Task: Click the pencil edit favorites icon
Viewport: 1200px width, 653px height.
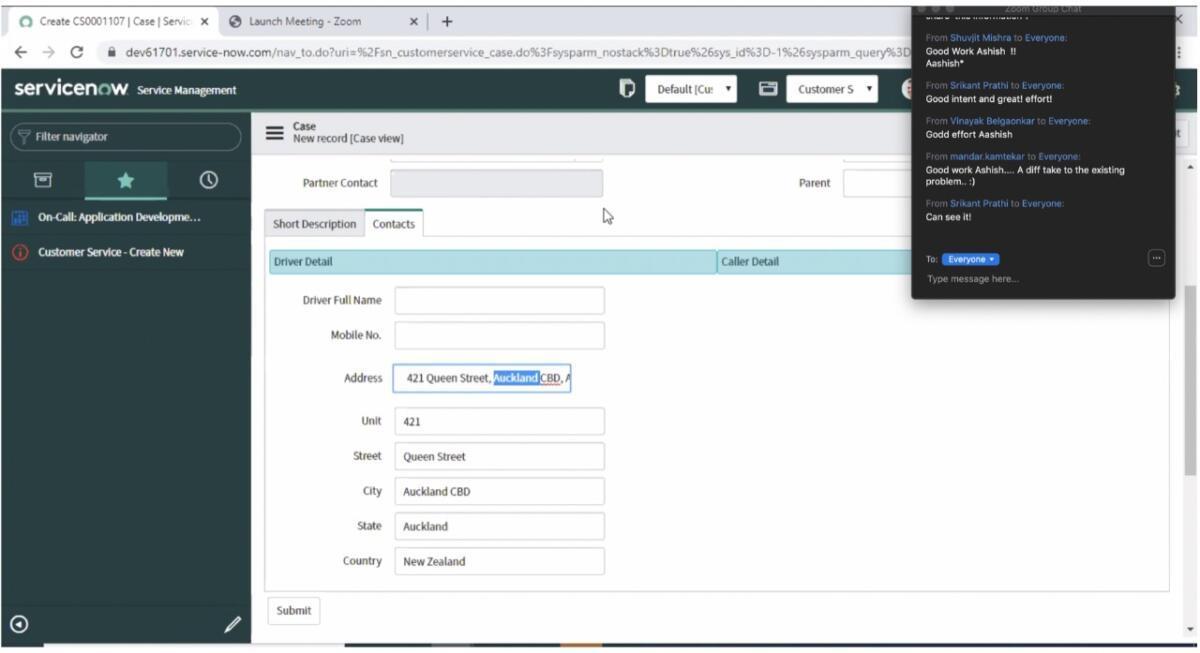Action: 232,624
